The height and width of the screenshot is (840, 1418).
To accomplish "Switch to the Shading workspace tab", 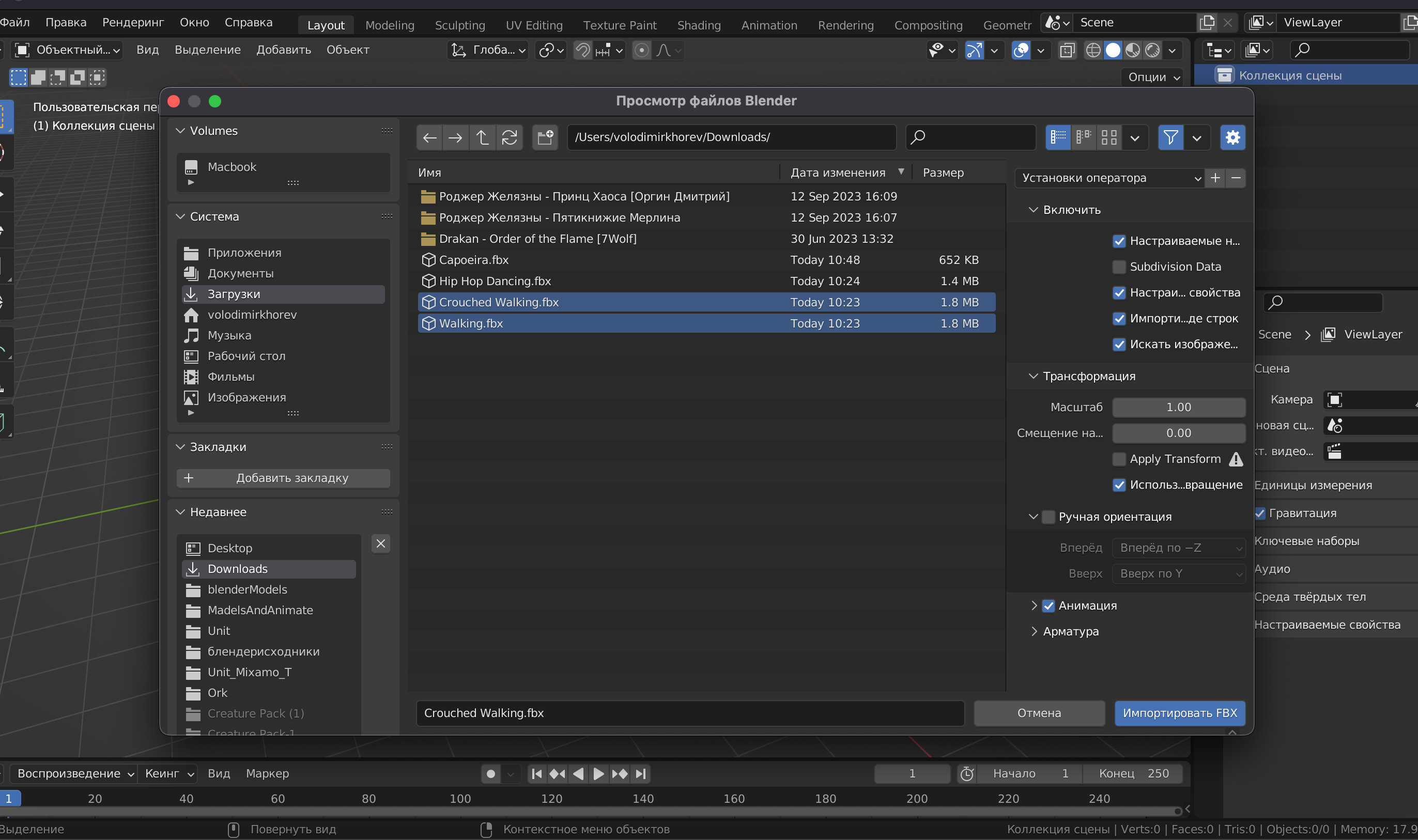I will coord(699,25).
